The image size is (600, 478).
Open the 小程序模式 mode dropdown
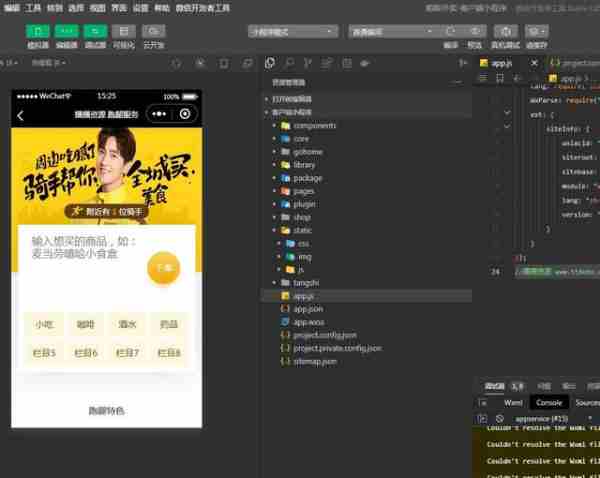click(x=290, y=31)
